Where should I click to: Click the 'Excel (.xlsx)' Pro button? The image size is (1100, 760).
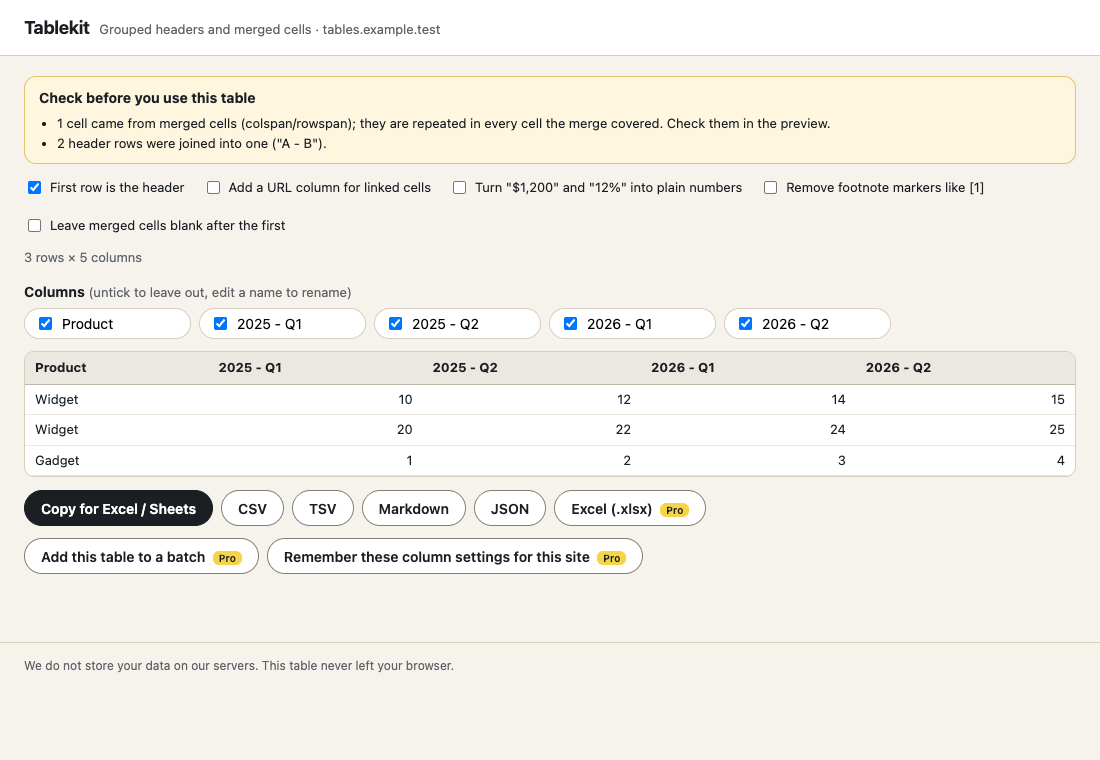630,508
